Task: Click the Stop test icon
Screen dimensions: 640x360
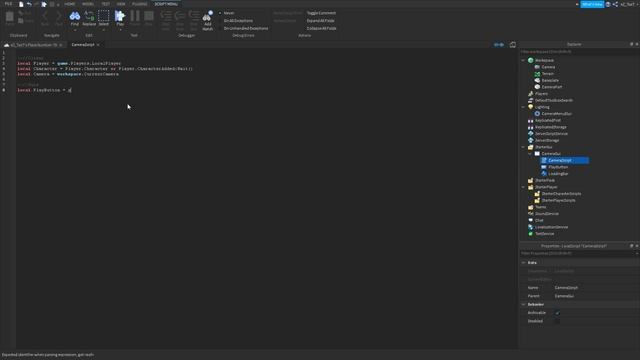Action: pyautogui.click(x=149, y=16)
